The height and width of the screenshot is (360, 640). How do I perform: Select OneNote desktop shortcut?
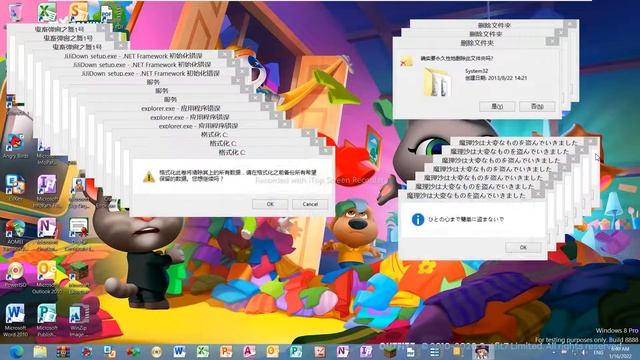click(47, 233)
